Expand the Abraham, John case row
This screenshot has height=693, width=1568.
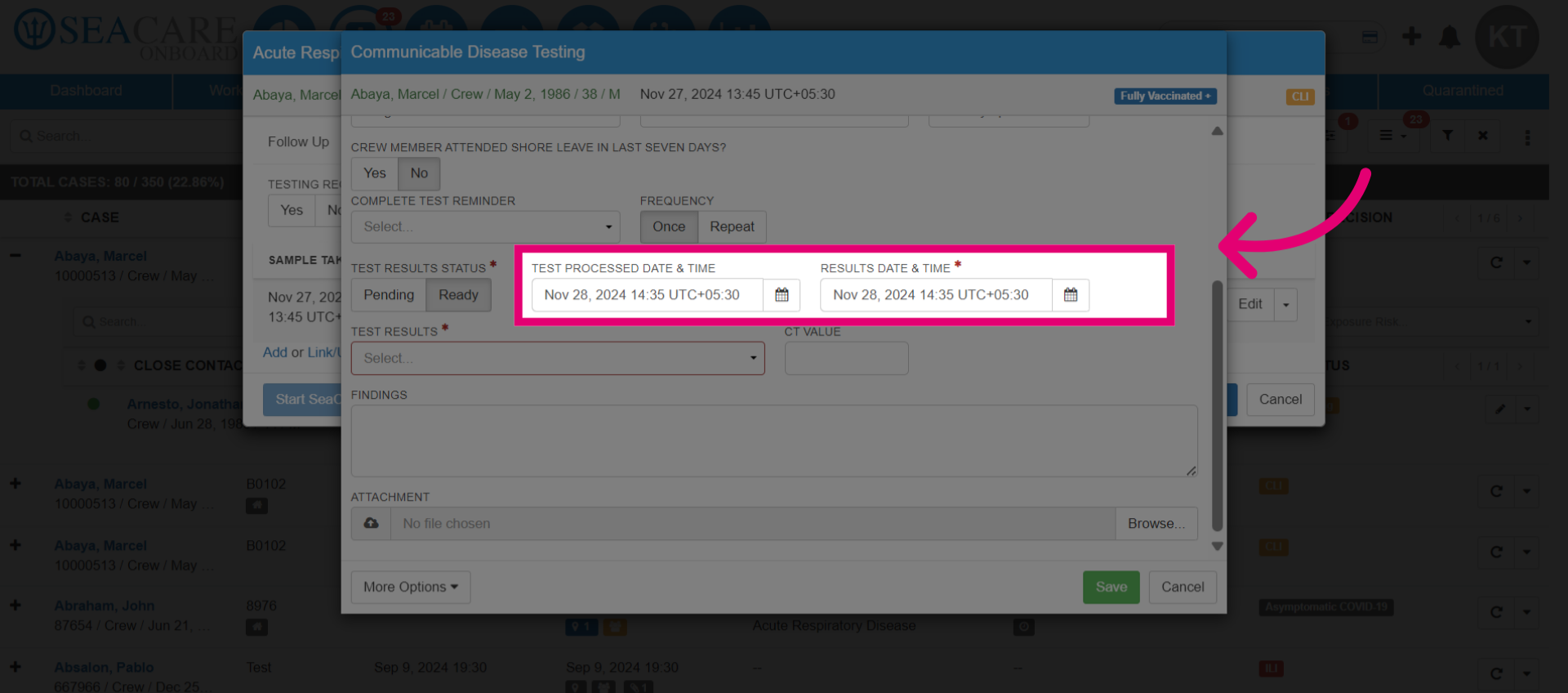(16, 606)
